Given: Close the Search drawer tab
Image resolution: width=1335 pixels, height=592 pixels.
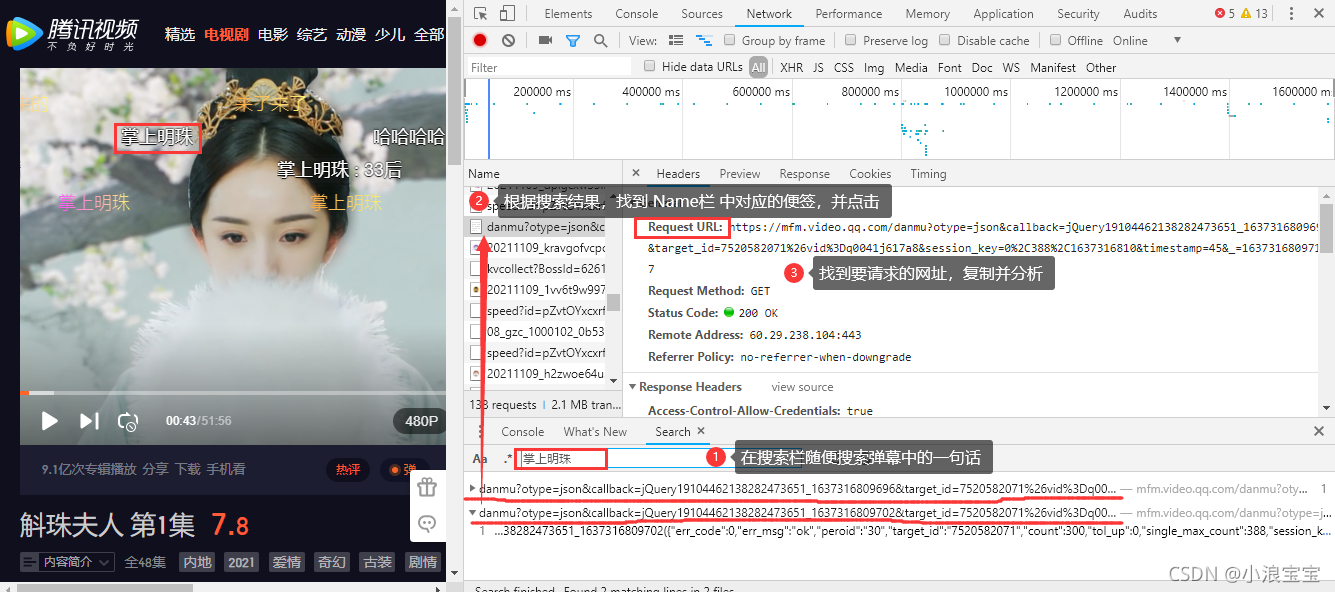Looking at the screenshot, I should click(x=701, y=432).
